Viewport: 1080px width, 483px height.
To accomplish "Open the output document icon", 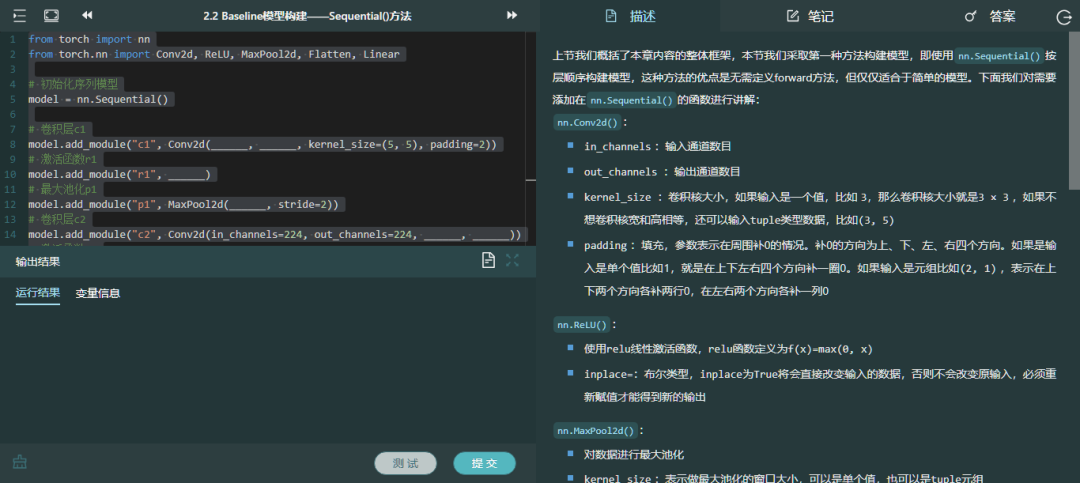I will 488,260.
